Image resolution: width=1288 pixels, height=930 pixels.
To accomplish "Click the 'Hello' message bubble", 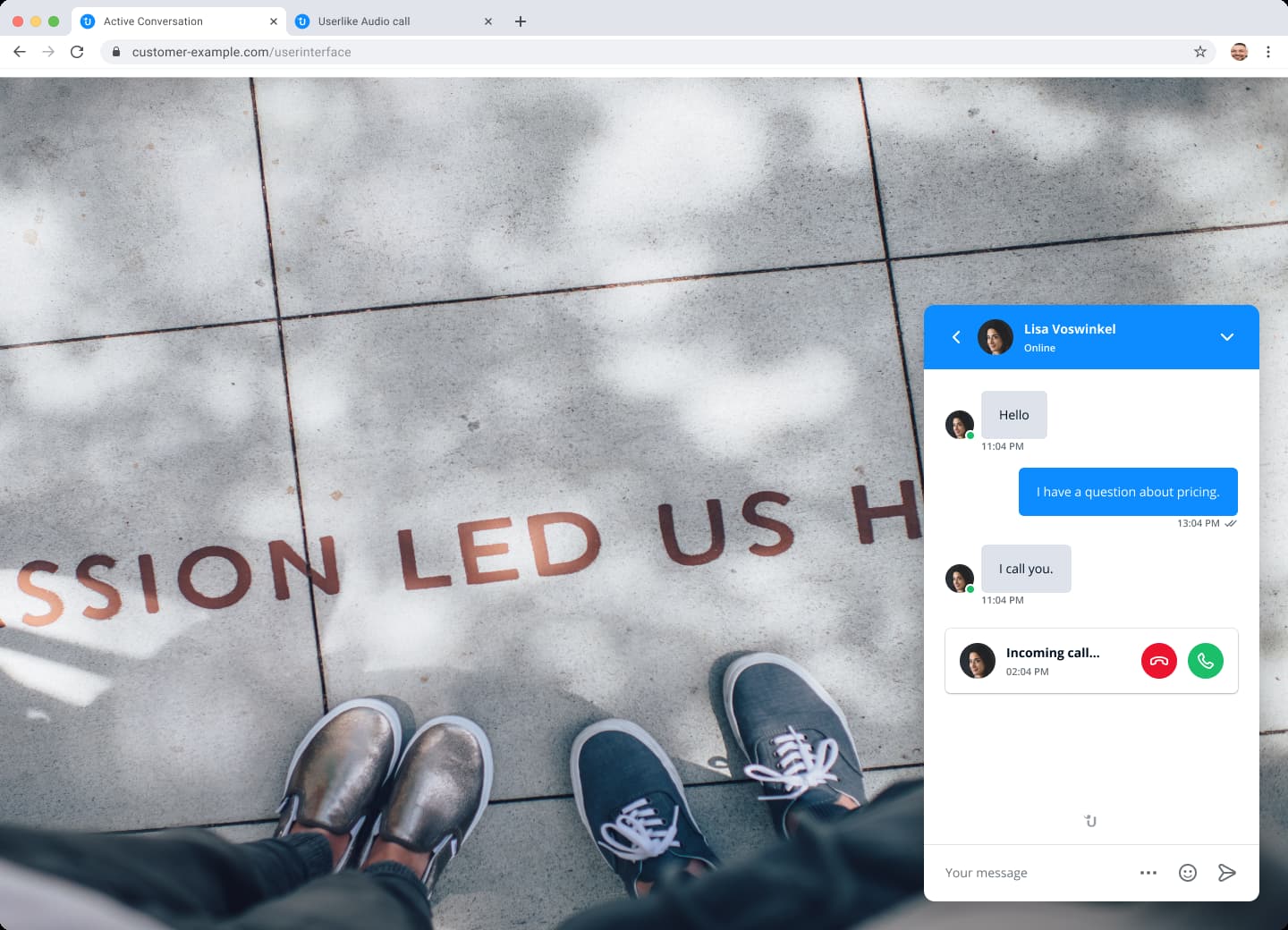I will pyautogui.click(x=1013, y=415).
